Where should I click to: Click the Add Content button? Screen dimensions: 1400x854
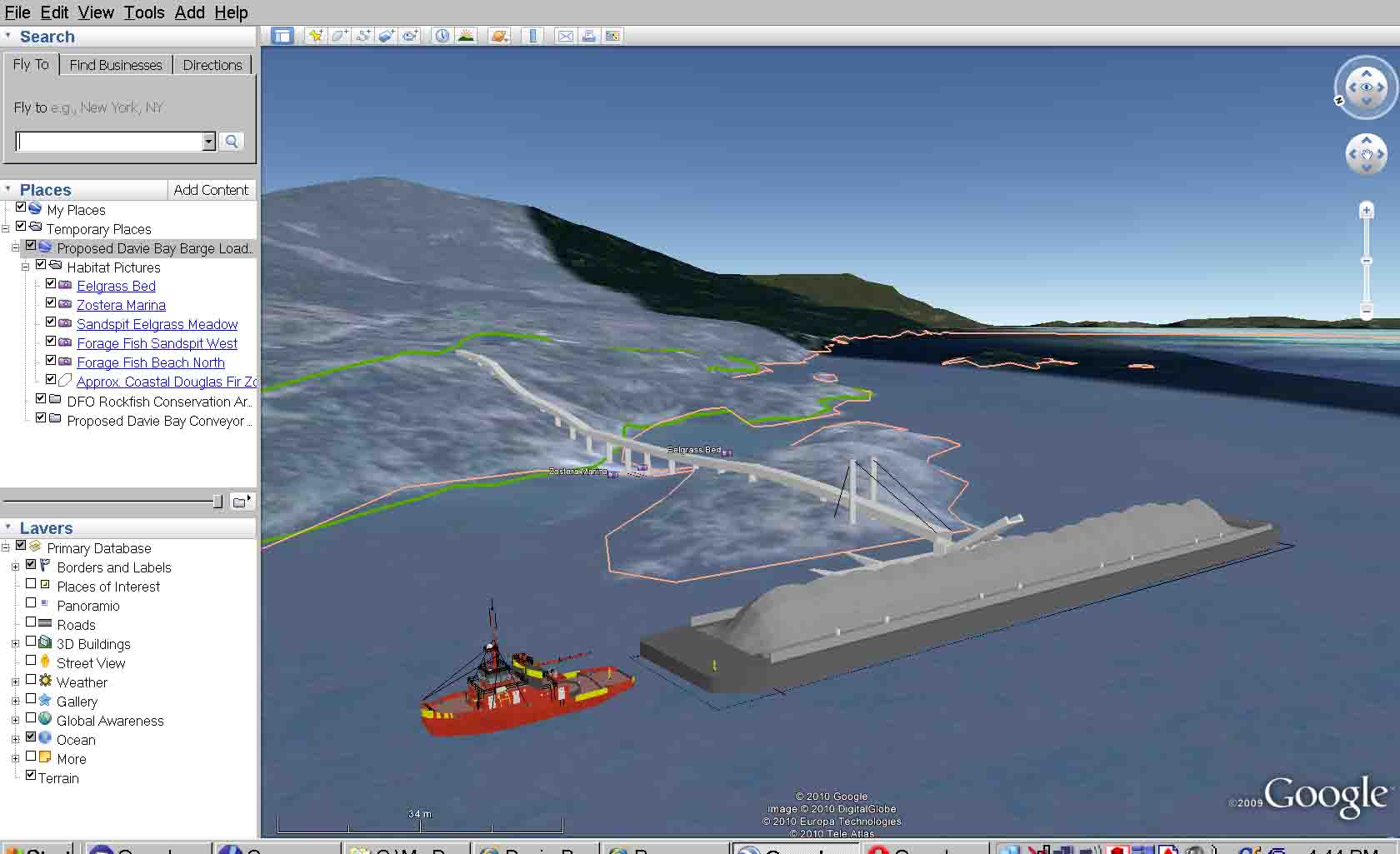tap(211, 190)
